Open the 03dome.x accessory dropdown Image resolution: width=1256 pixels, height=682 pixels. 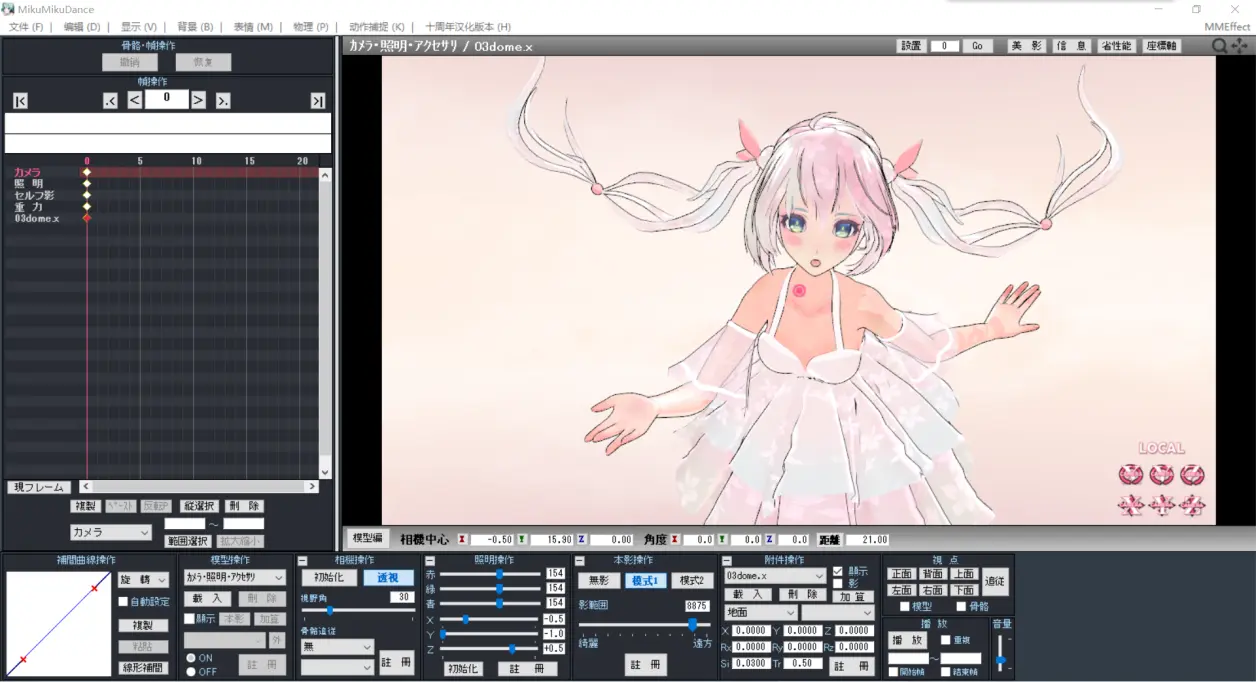coord(776,577)
